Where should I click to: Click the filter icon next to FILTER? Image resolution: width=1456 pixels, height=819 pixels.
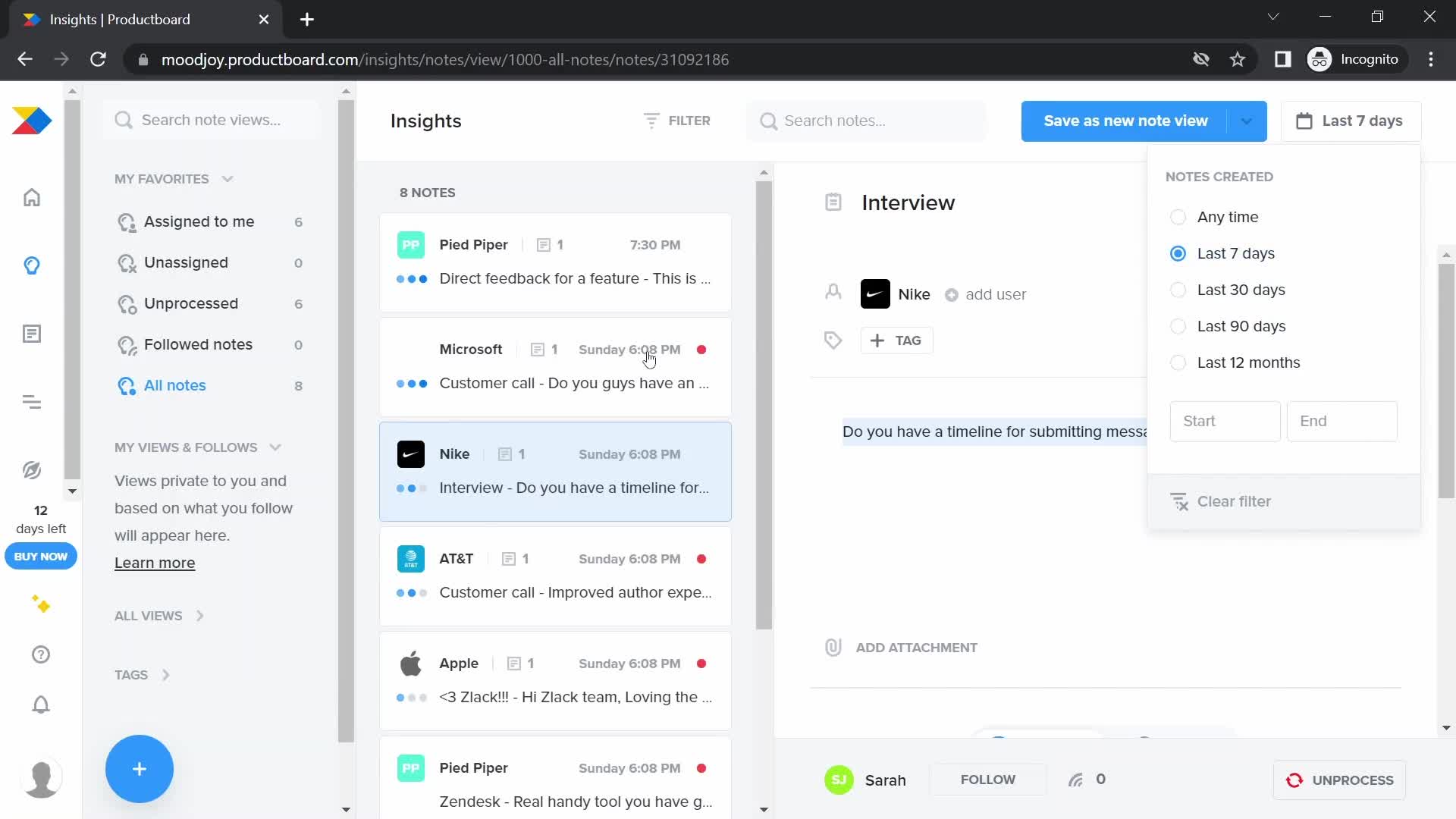pyautogui.click(x=651, y=121)
